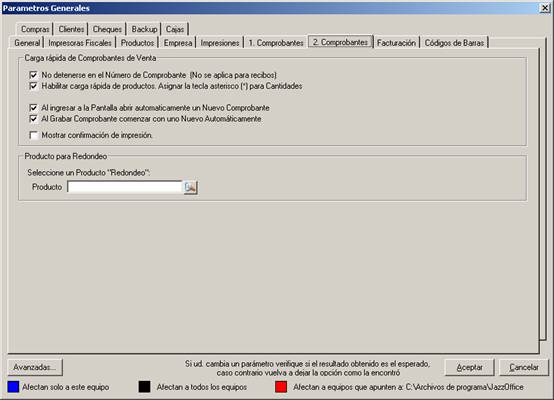The image size is (554, 400).
Task: Click the black legend color square
Action: click(145, 387)
